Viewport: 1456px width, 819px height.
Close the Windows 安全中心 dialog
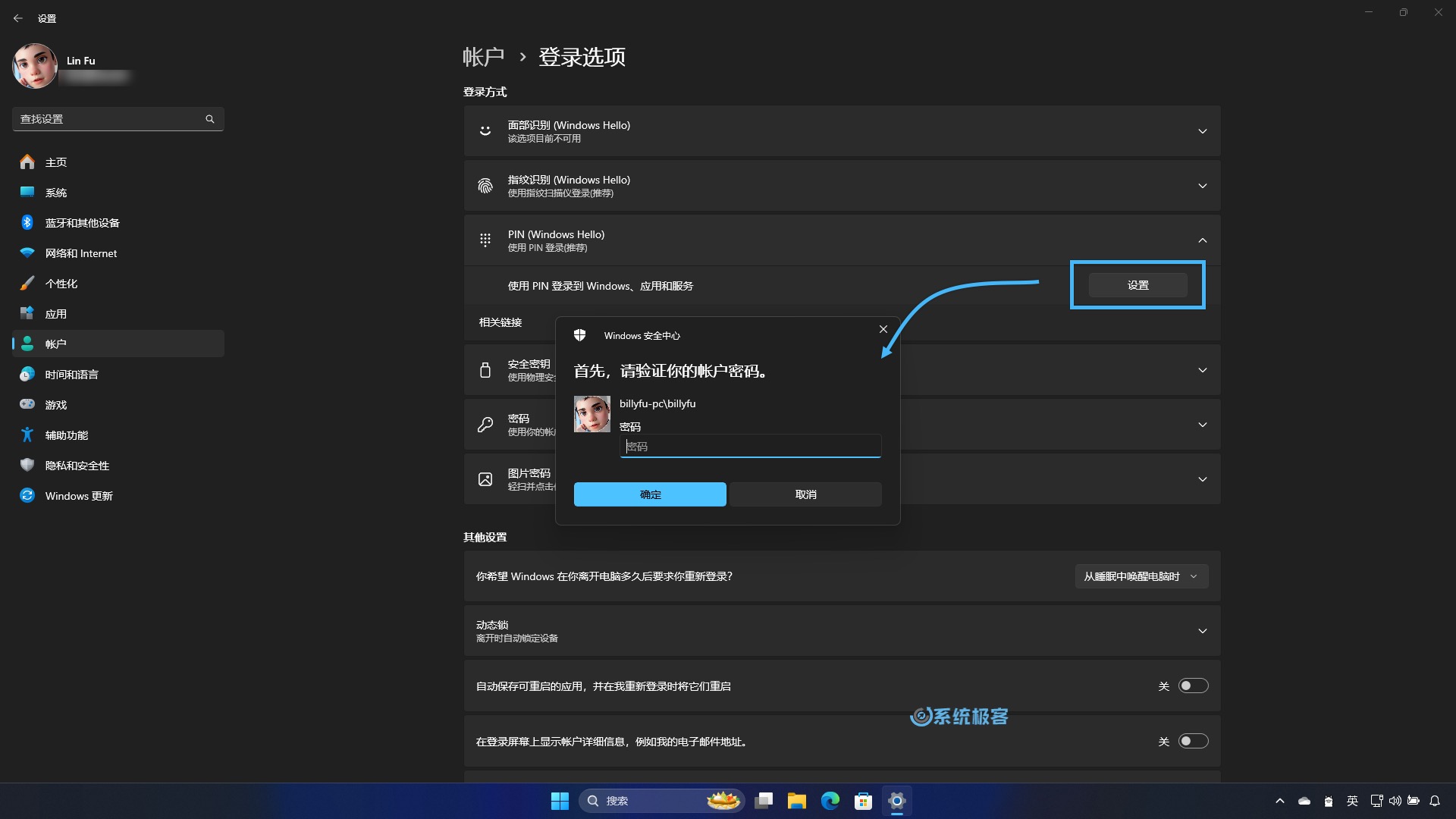point(883,329)
